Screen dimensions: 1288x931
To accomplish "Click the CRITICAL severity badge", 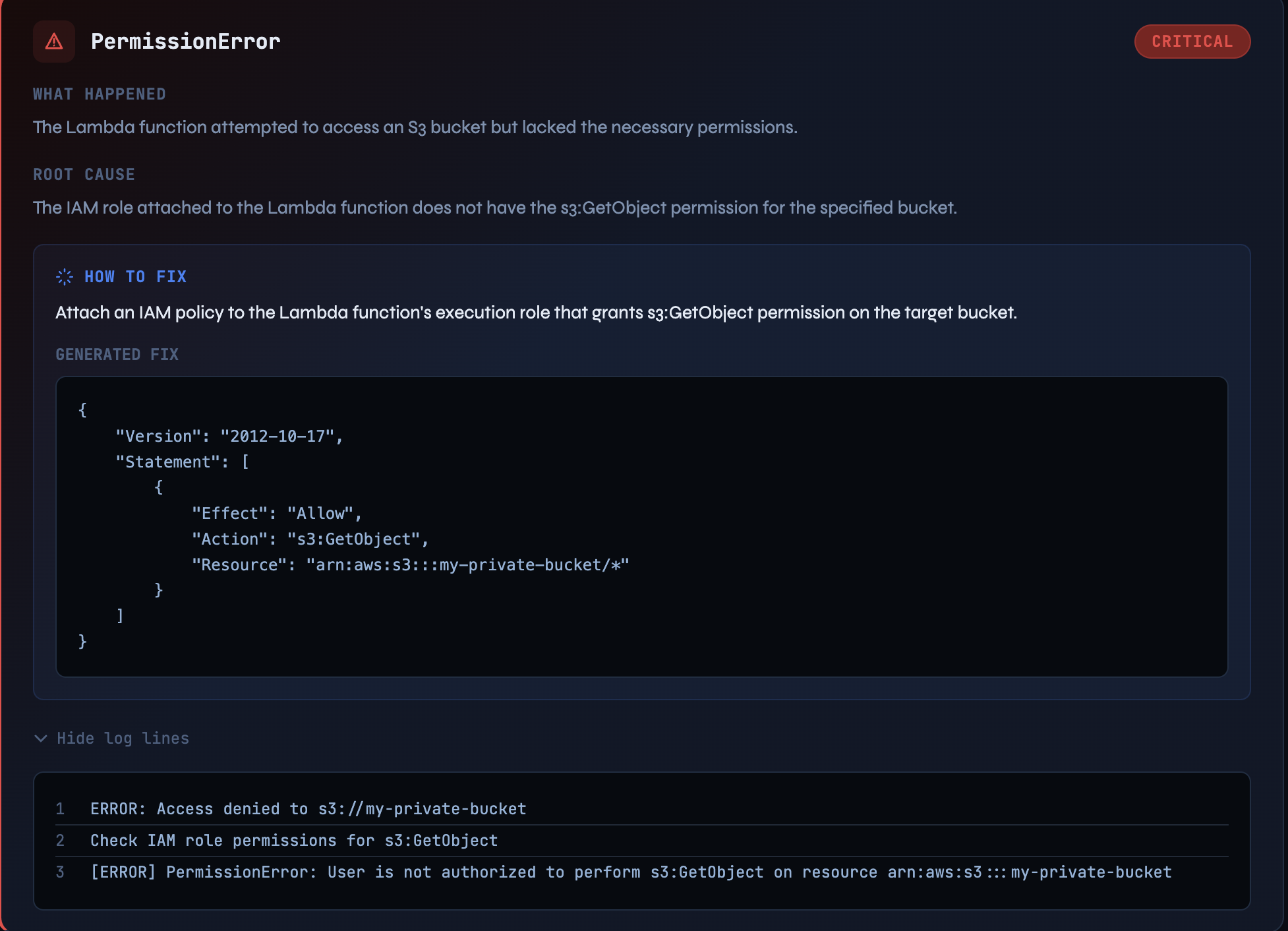I will pos(1192,42).
